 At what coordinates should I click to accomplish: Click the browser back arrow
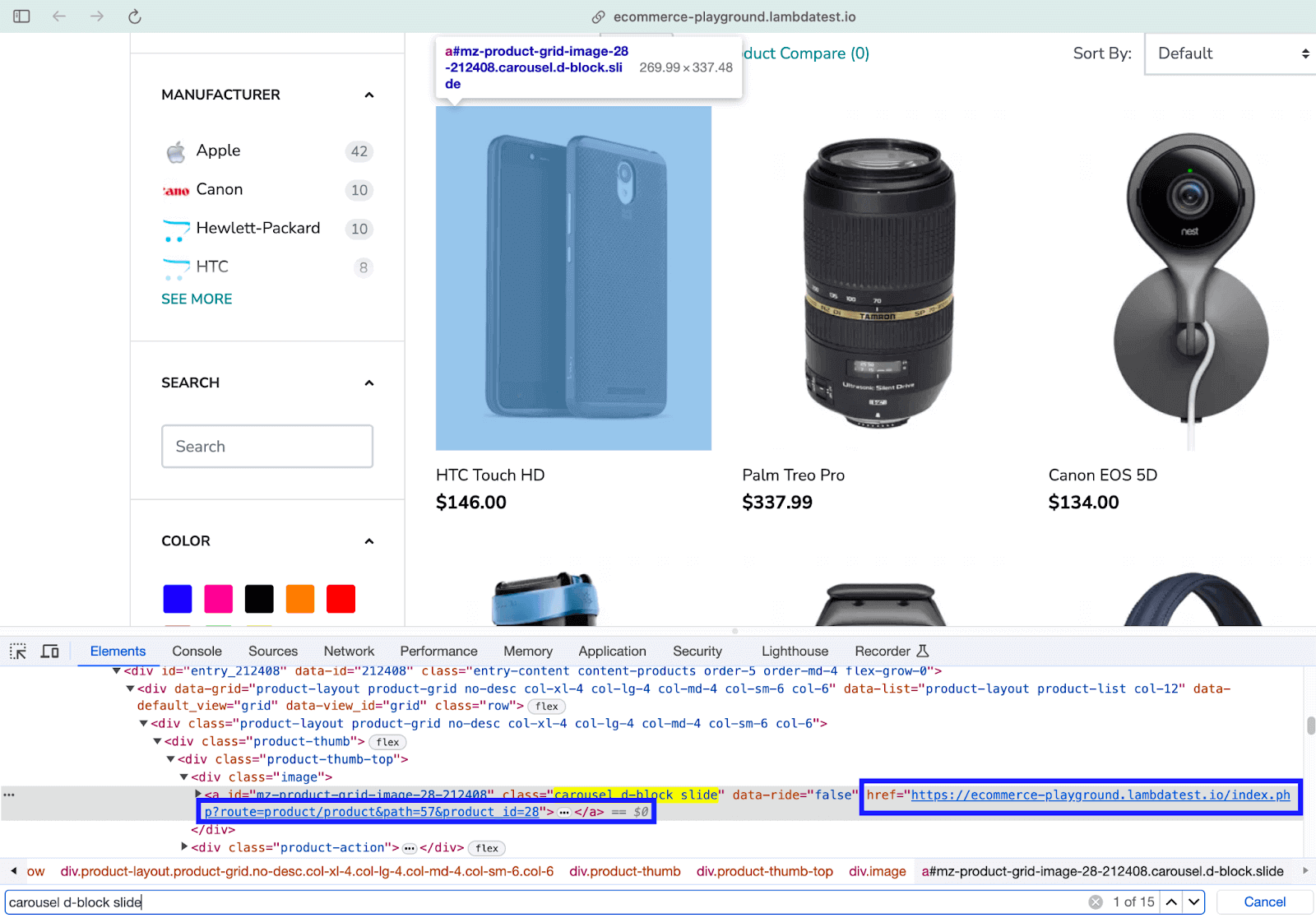[x=58, y=16]
